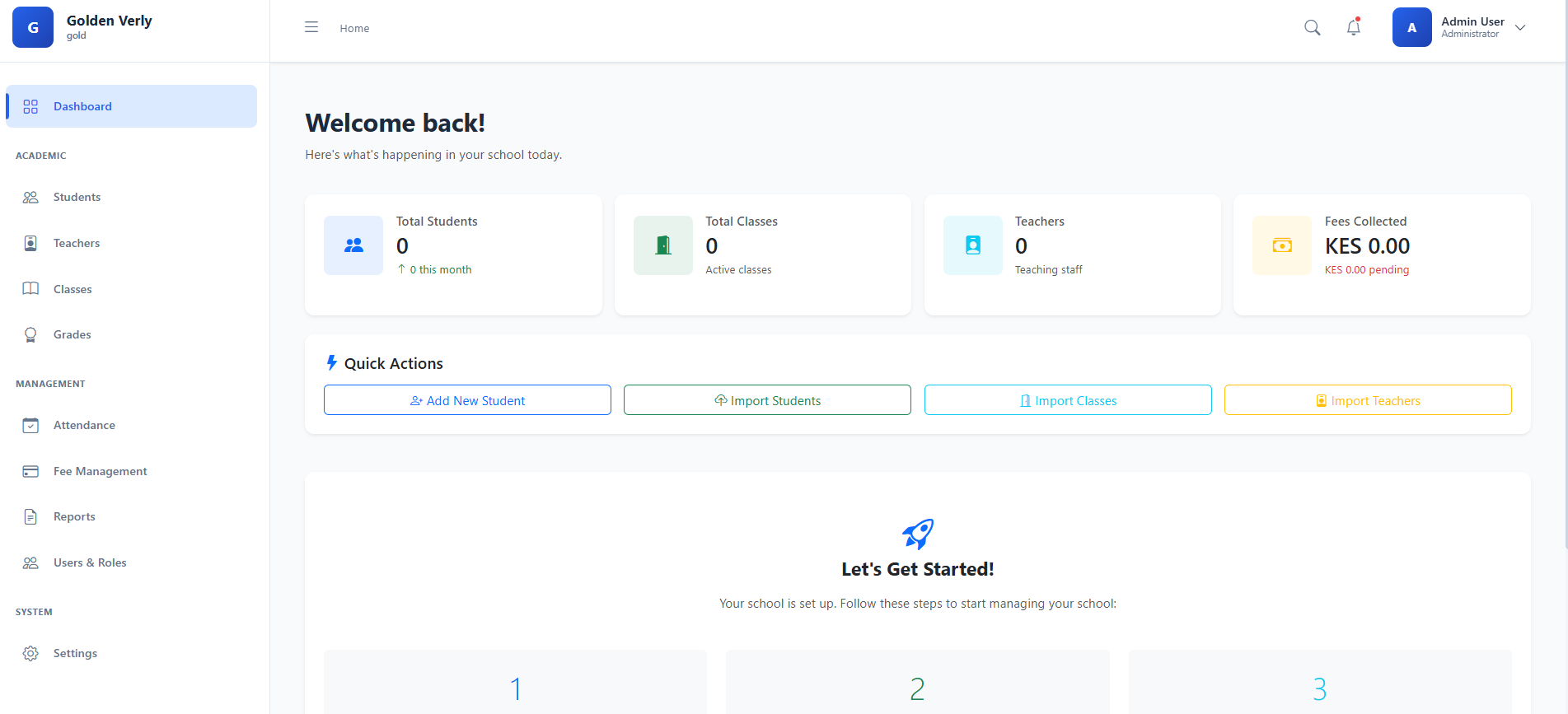Screen dimensions: 1568x714
Task: Click the rocket icon above Let's Get Started
Action: pyautogui.click(x=918, y=534)
